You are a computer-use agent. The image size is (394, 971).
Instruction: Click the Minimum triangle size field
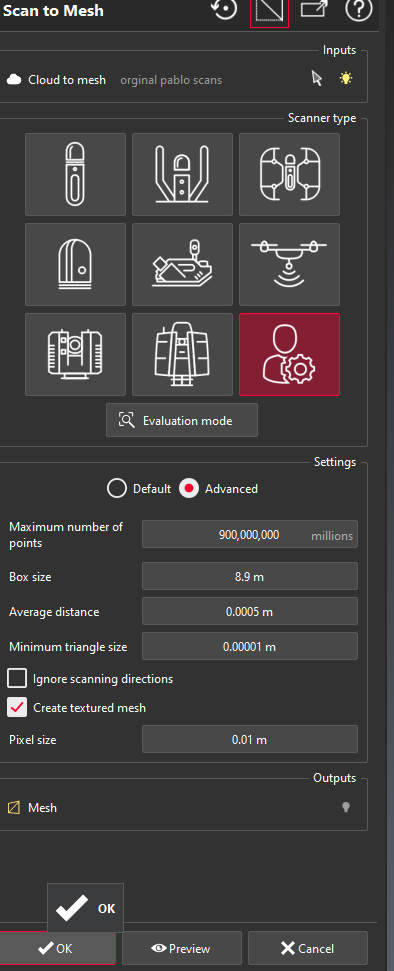point(250,647)
